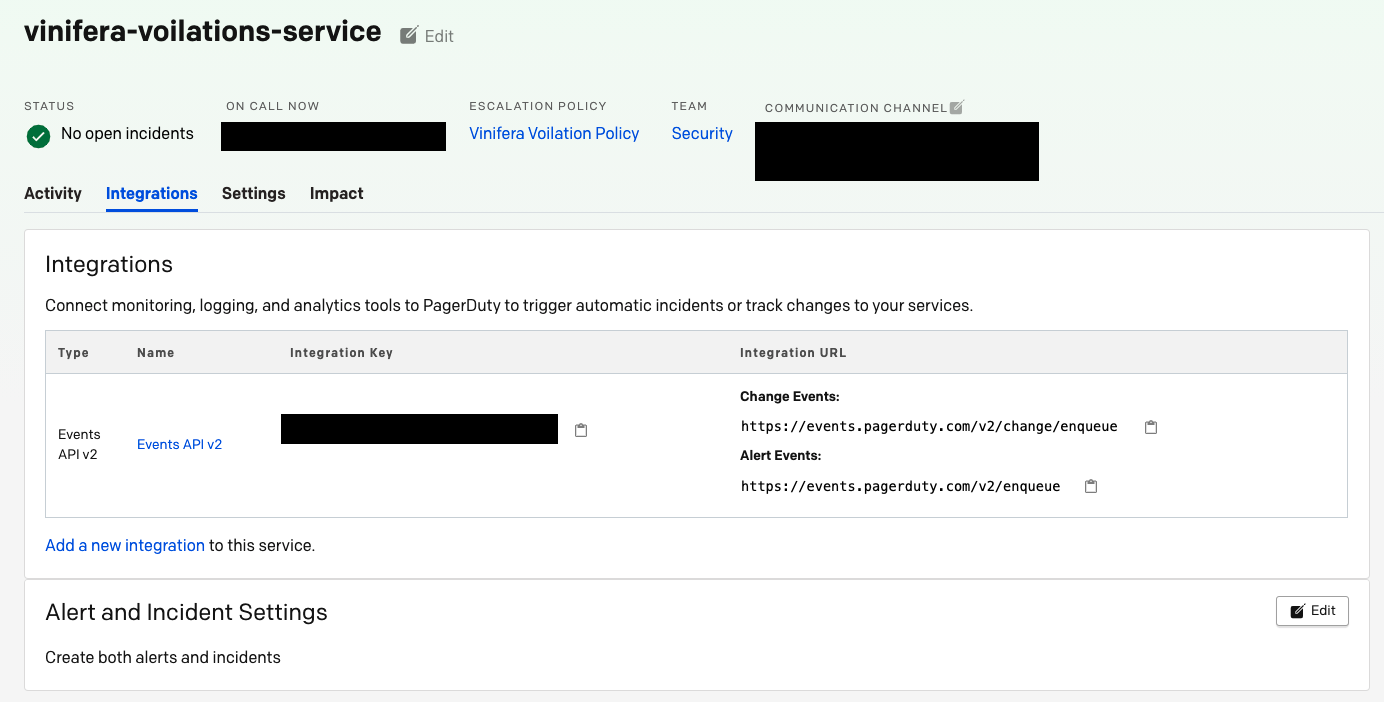Image resolution: width=1384 pixels, height=702 pixels.
Task: Click the Events API v2 type cell
Action: tap(79, 445)
